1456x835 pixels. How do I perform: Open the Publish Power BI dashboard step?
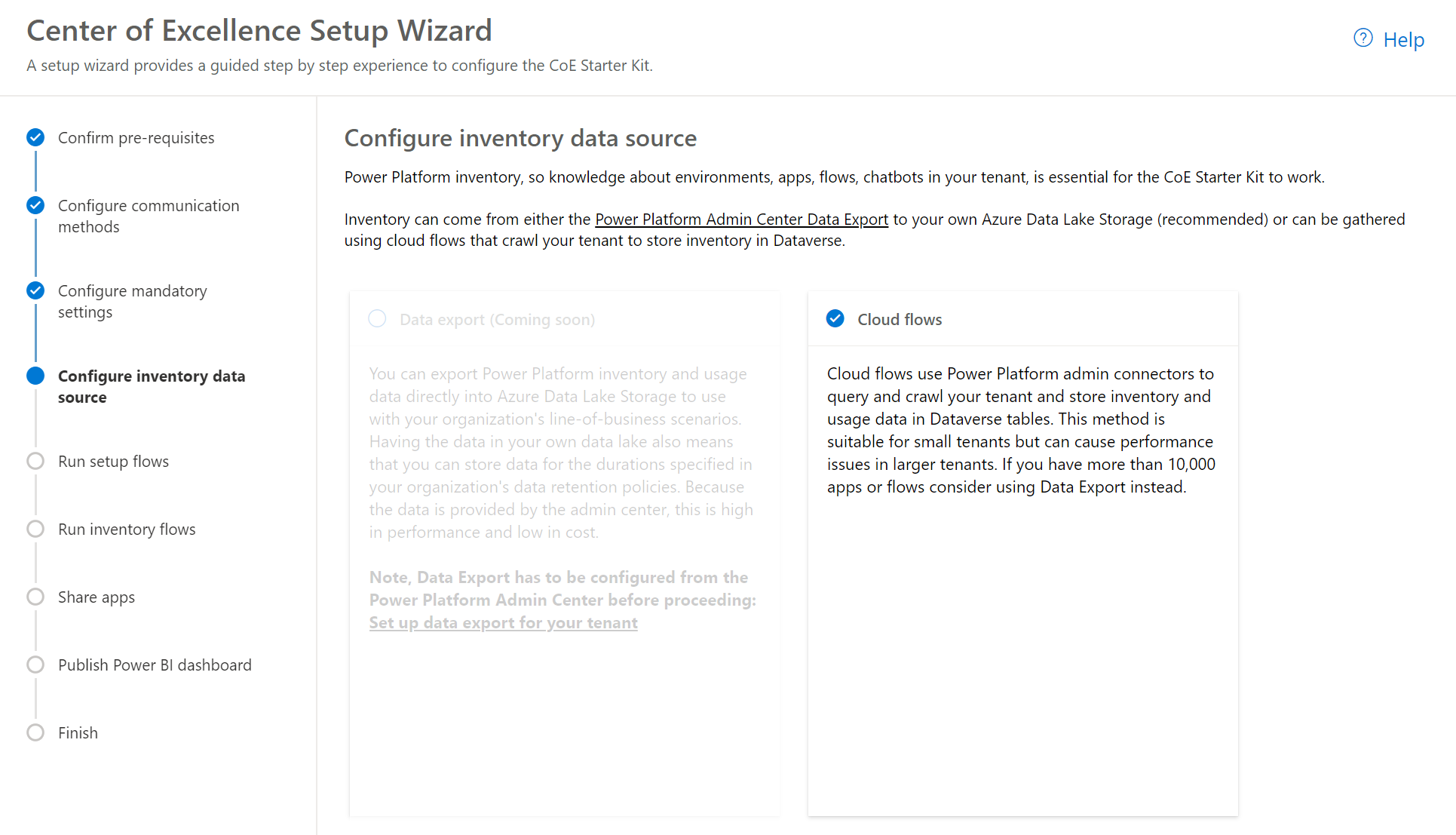coord(155,665)
